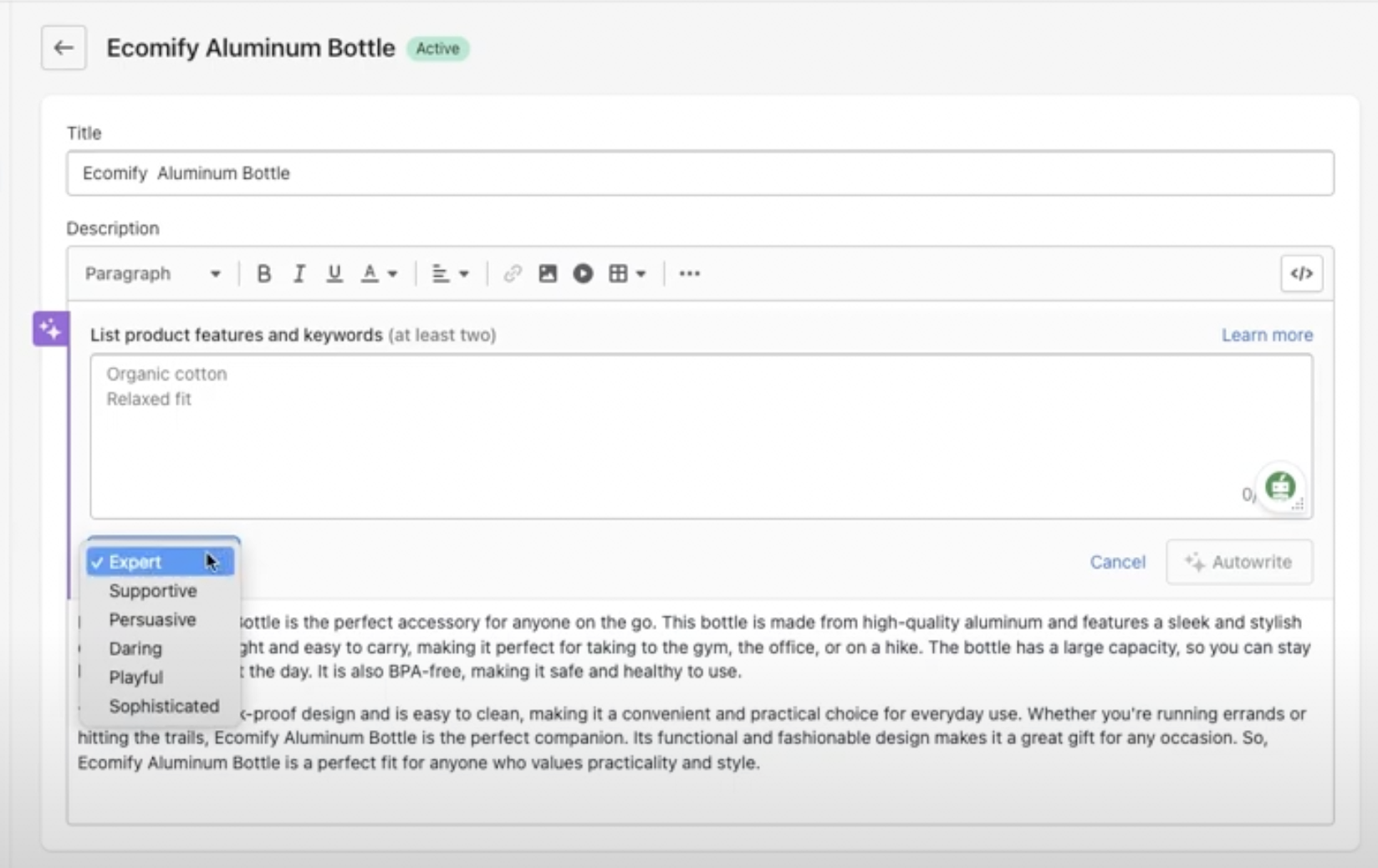The height and width of the screenshot is (868, 1378).
Task: Insert a video using the play icon
Action: point(583,273)
